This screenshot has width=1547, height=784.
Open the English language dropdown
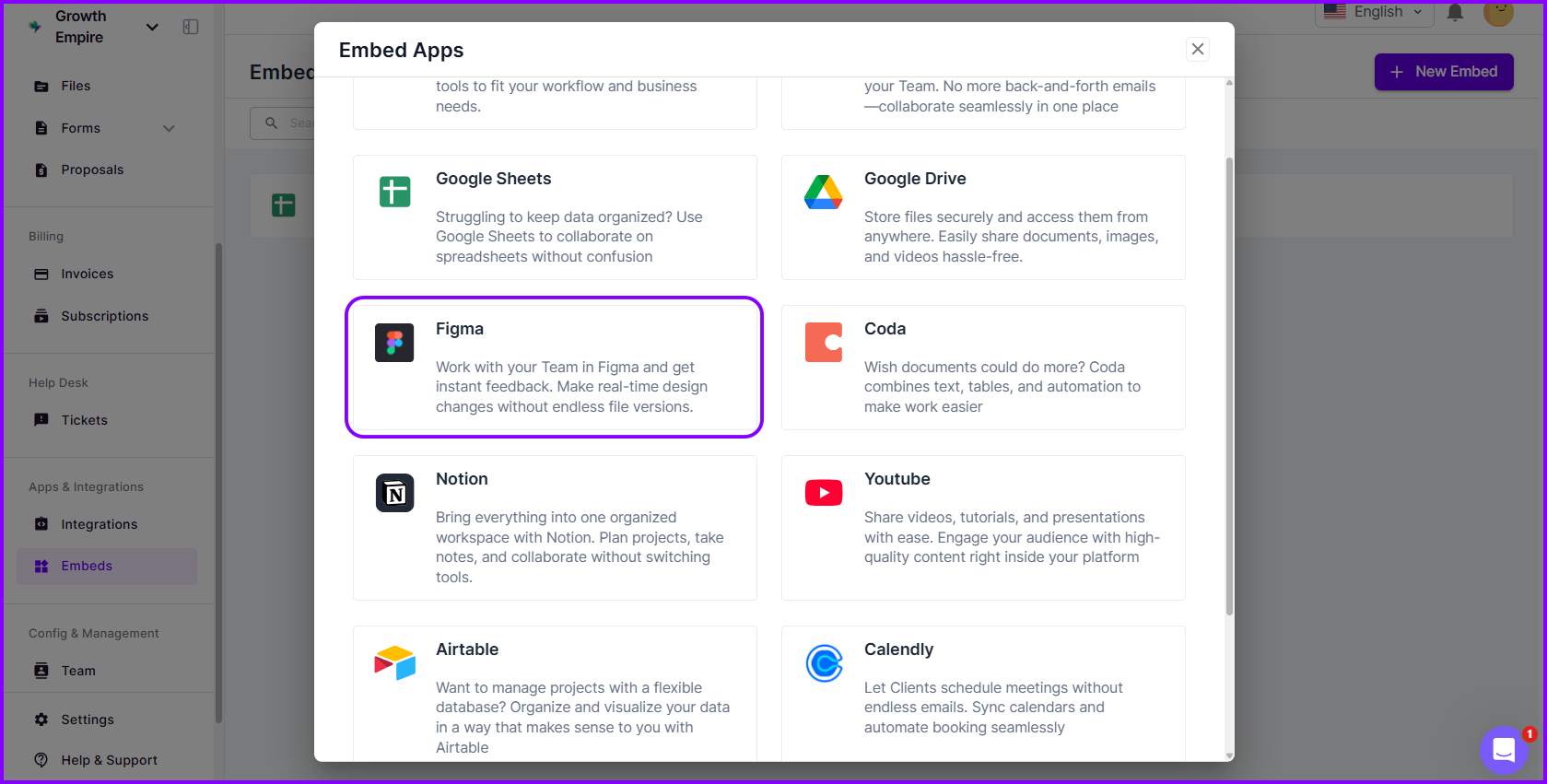[1374, 12]
